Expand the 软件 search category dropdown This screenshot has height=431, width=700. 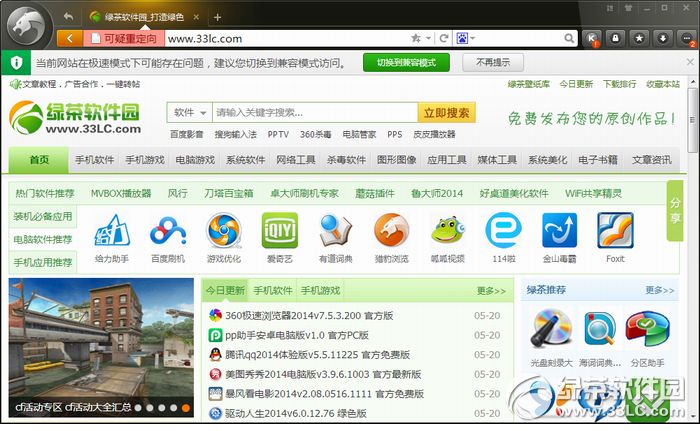(189, 113)
